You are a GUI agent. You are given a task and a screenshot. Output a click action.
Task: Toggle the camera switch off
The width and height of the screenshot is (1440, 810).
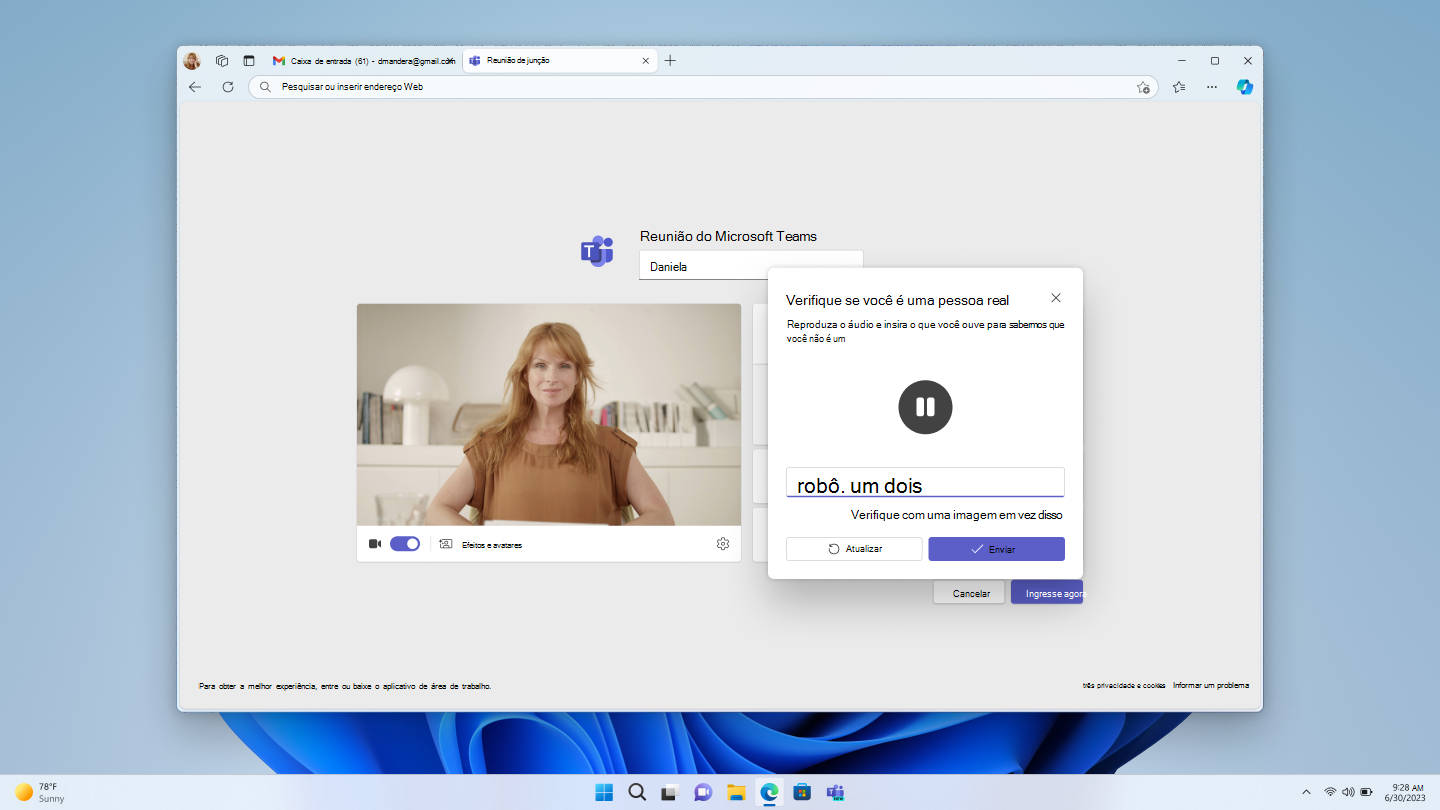tap(405, 544)
